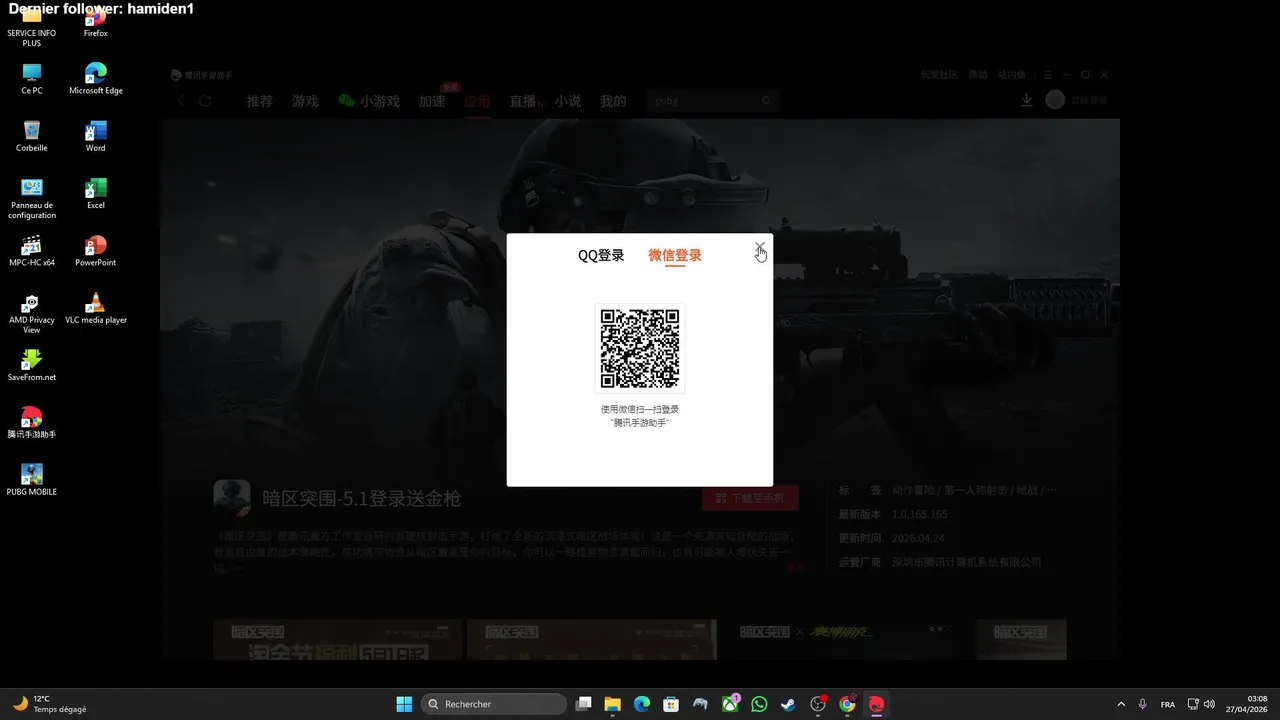1280x720 pixels.
Task: Select the MPC-HC x64 desktop icon
Action: point(32,252)
